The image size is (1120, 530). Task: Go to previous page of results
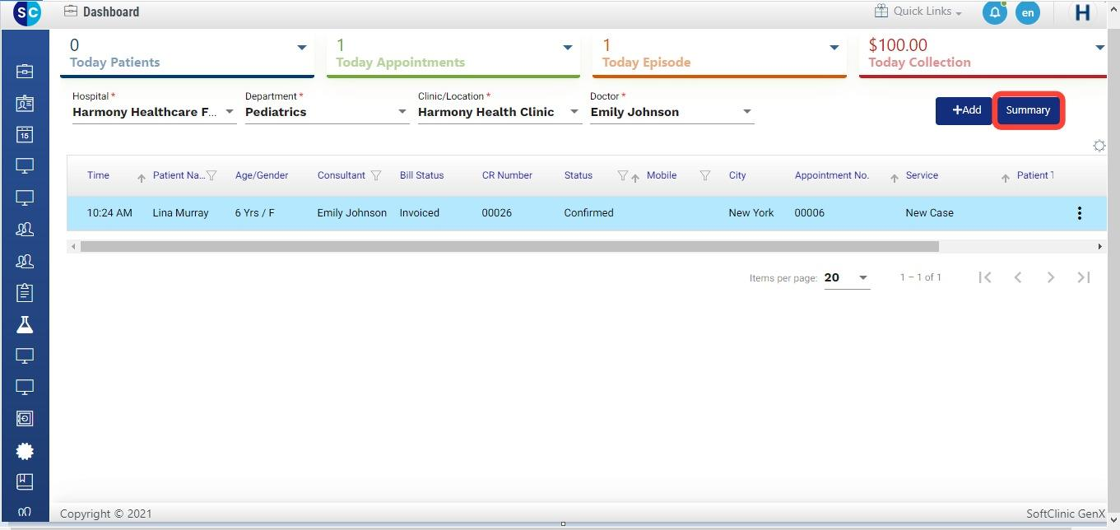point(1018,277)
